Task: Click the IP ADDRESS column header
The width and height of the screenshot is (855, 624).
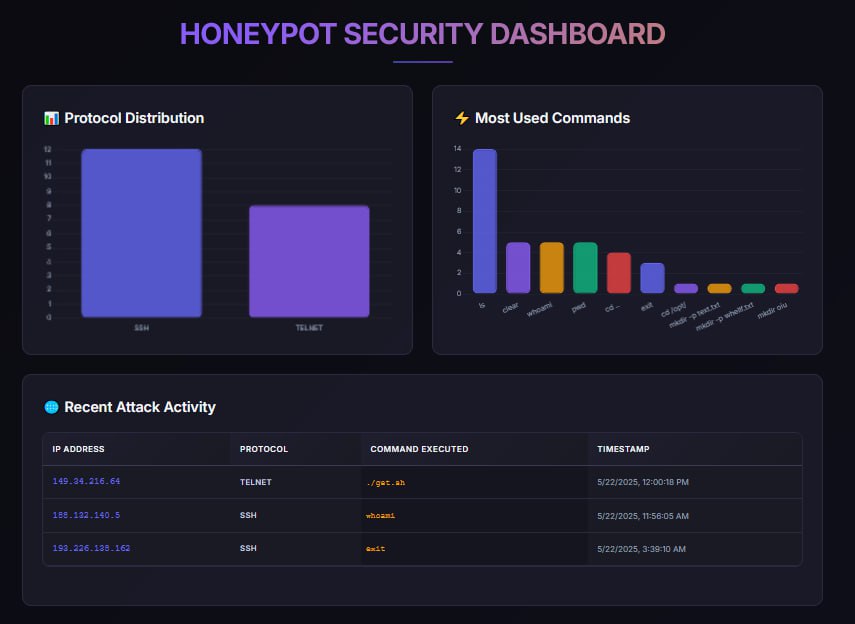Action: 78,449
